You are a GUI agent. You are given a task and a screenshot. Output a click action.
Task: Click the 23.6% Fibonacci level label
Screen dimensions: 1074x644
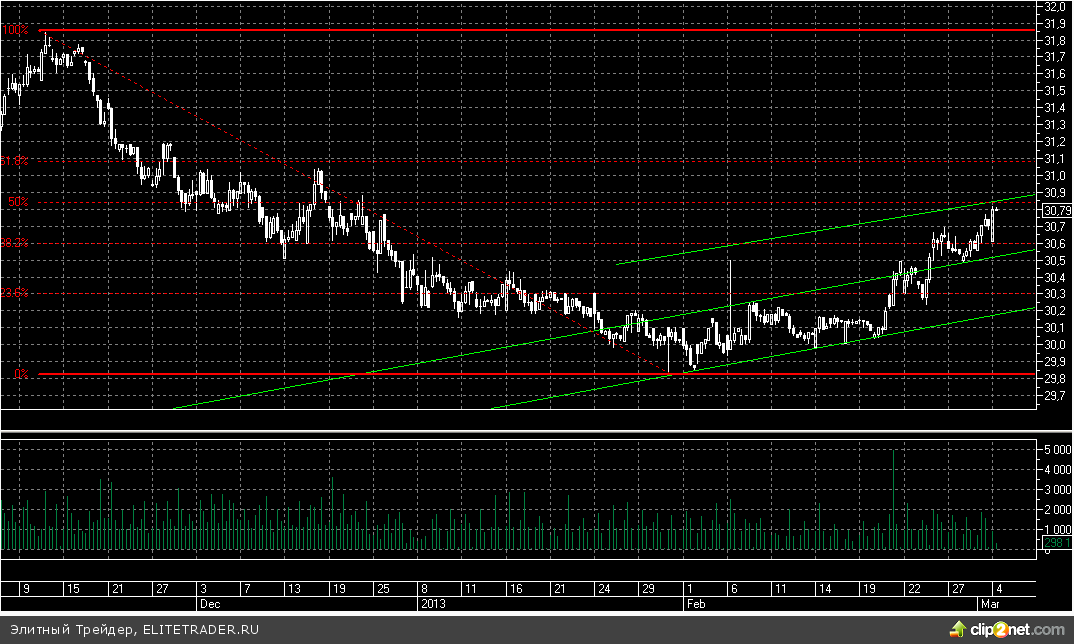14,293
